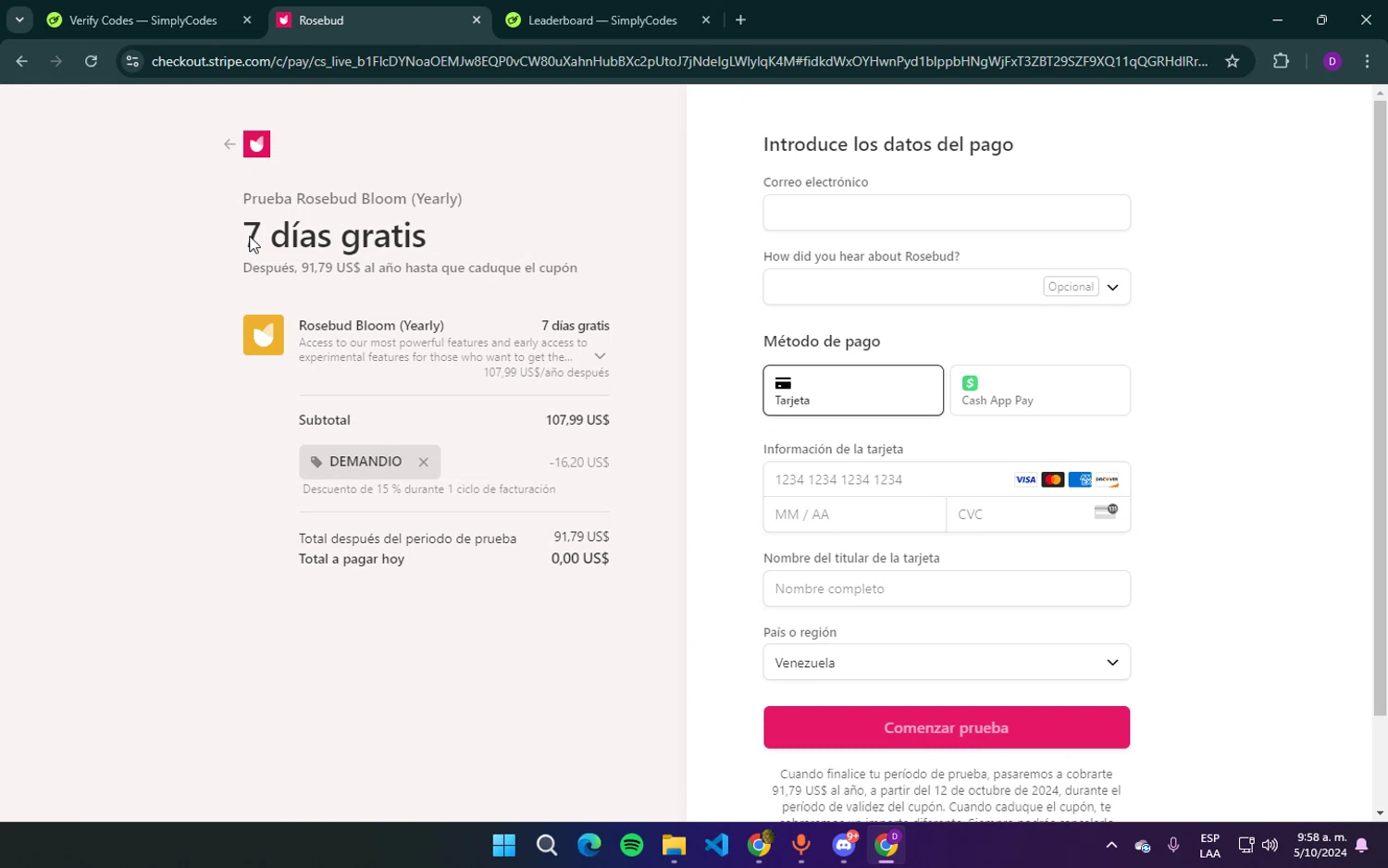Screen dimensions: 1388x868
Task: Open the tab search dropdown arrow
Action: click(19, 20)
